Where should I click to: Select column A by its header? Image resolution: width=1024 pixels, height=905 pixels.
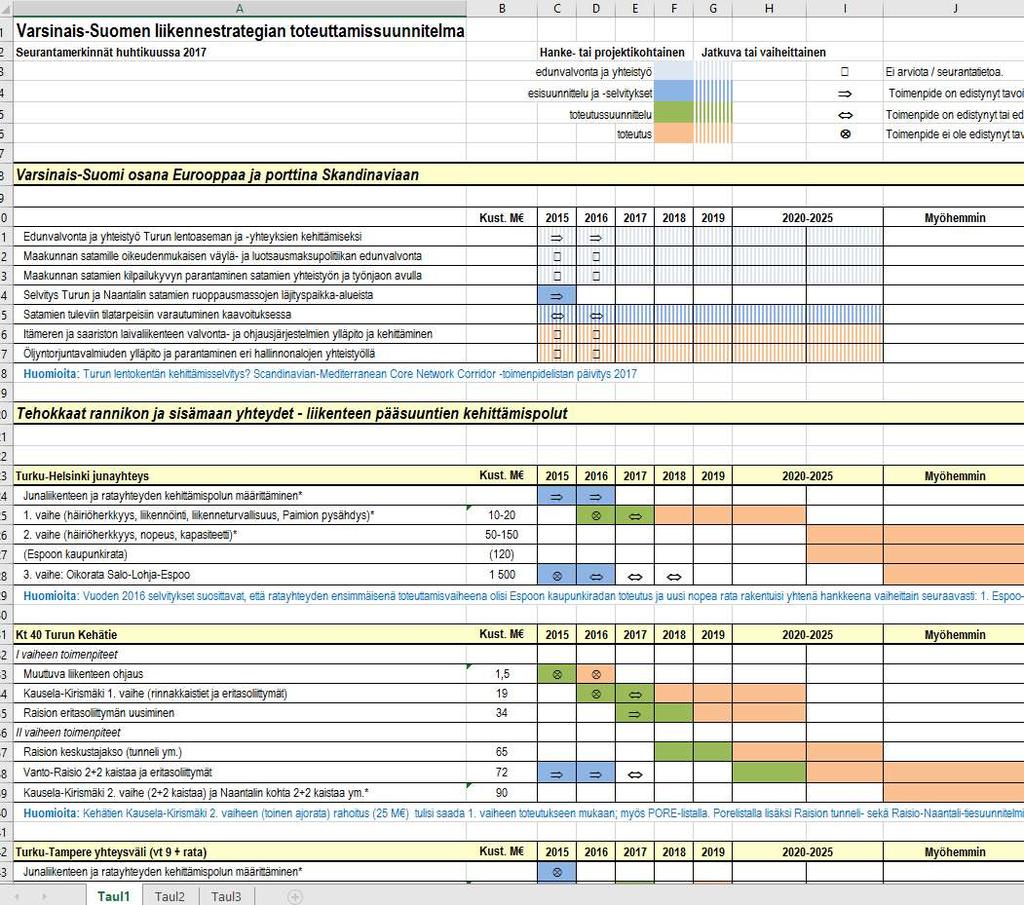click(x=240, y=8)
